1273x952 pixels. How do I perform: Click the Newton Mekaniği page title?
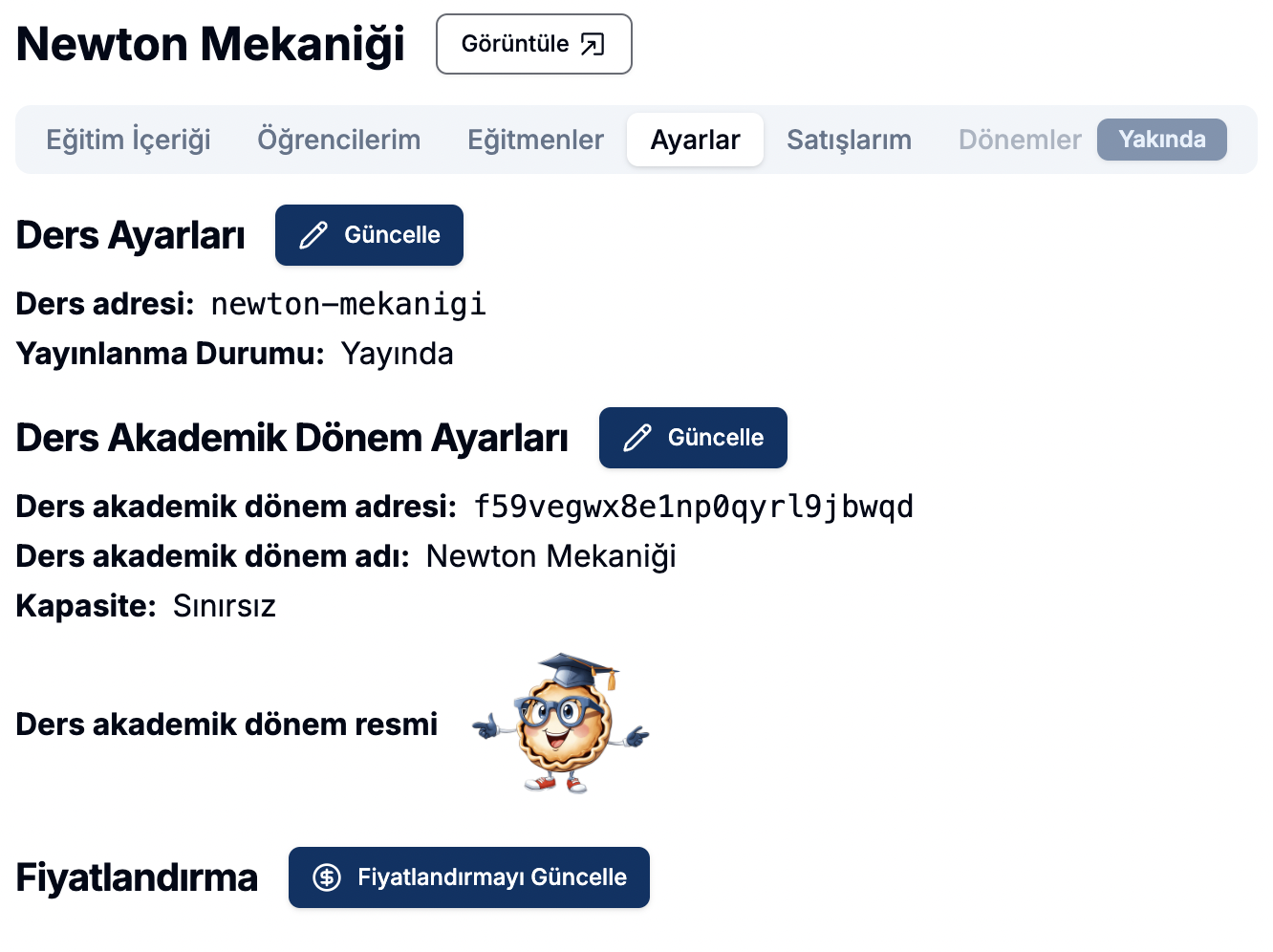(x=210, y=44)
